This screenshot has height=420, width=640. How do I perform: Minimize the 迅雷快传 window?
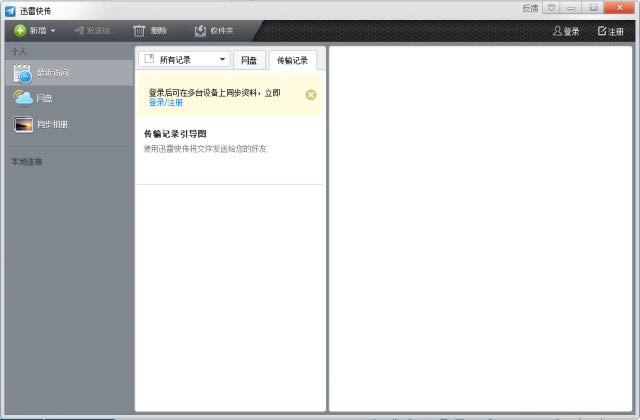[571, 8]
